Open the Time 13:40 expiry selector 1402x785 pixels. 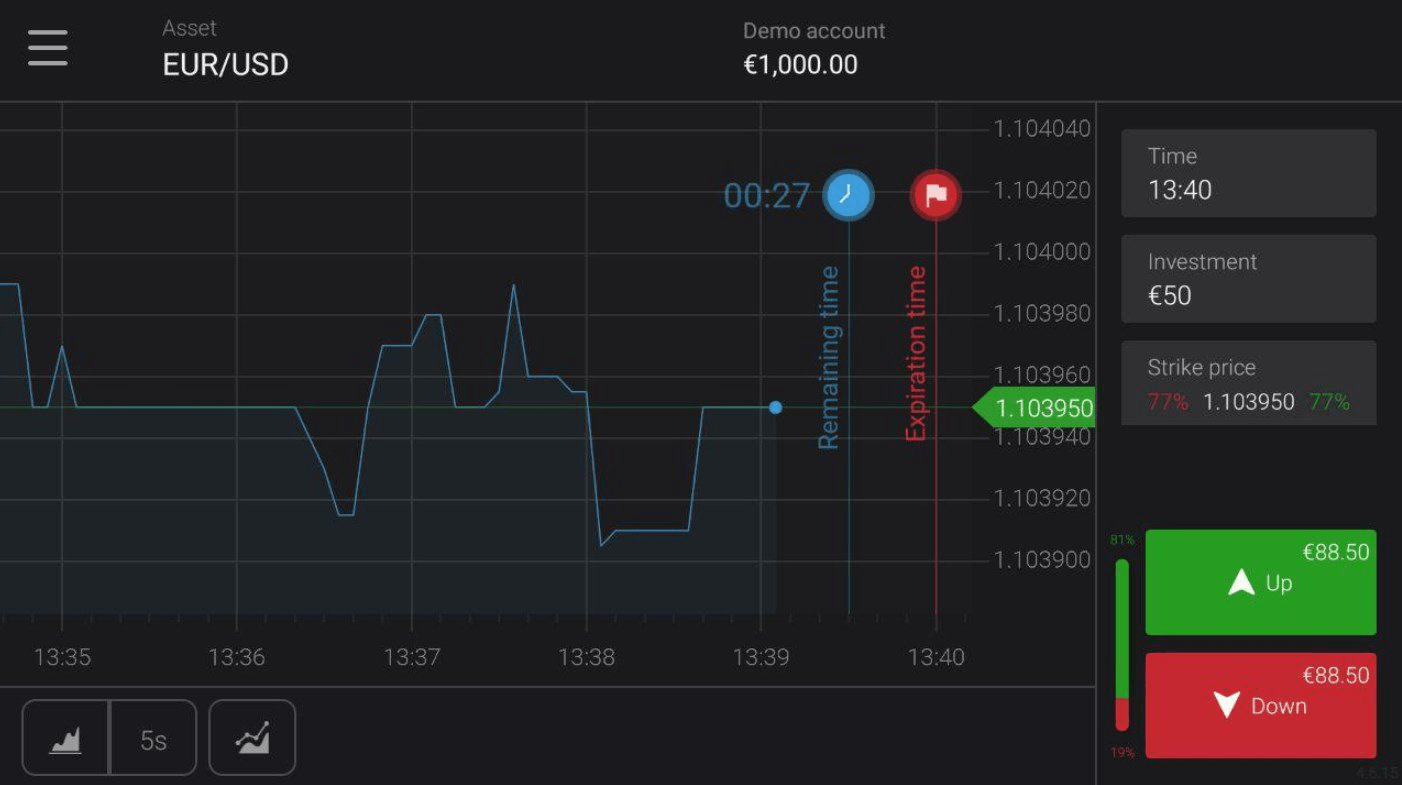coord(1249,173)
